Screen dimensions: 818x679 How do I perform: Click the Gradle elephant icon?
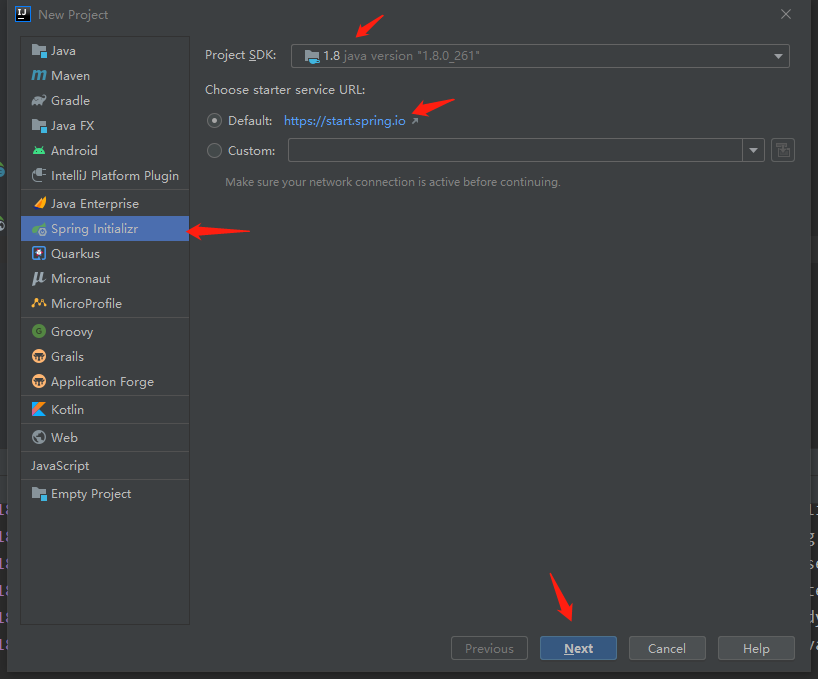coord(39,101)
